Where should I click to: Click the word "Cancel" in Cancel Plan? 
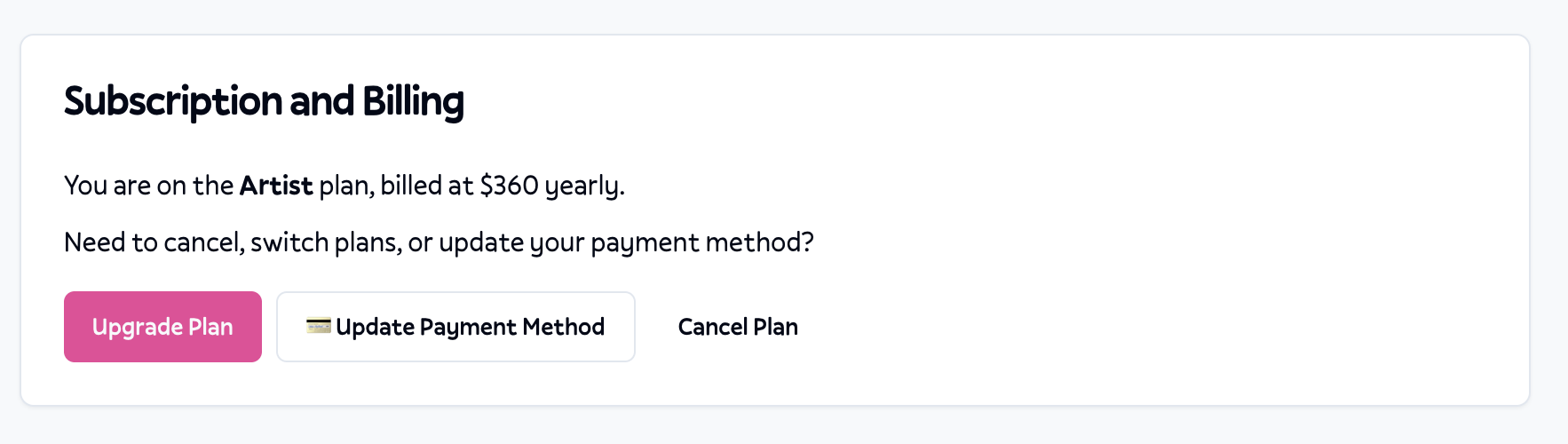(x=712, y=327)
